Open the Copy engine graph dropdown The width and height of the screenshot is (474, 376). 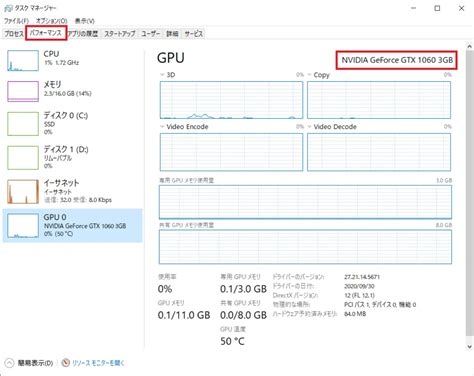coord(309,75)
